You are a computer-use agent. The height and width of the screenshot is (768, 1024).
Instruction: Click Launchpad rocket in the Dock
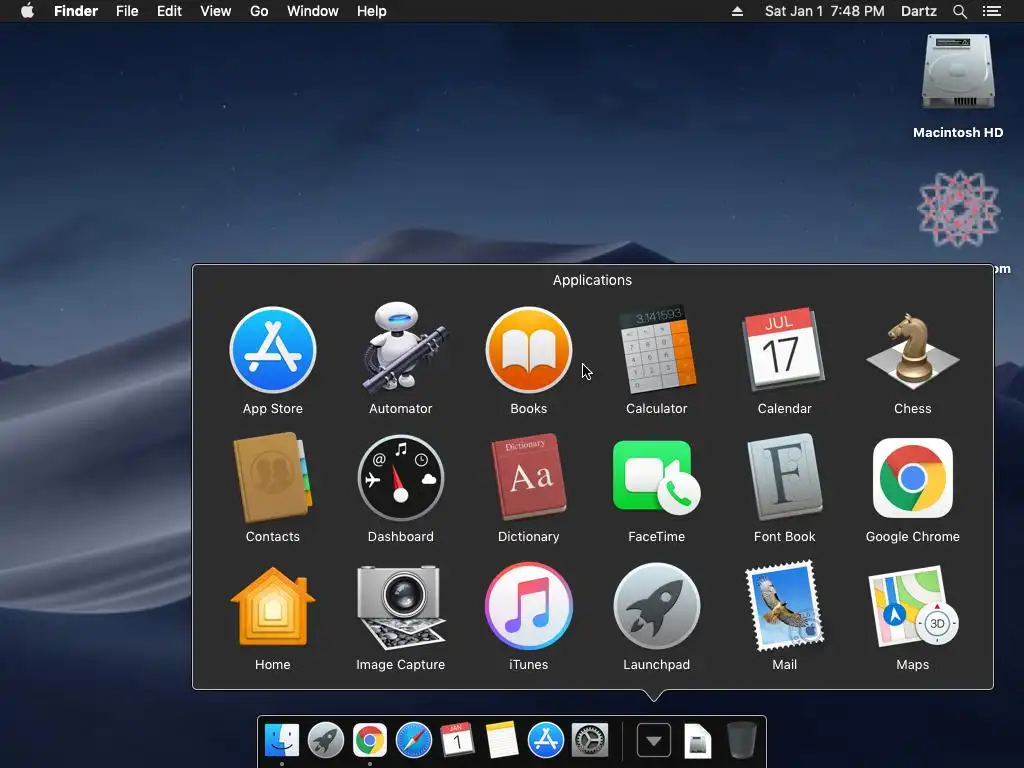coord(326,741)
